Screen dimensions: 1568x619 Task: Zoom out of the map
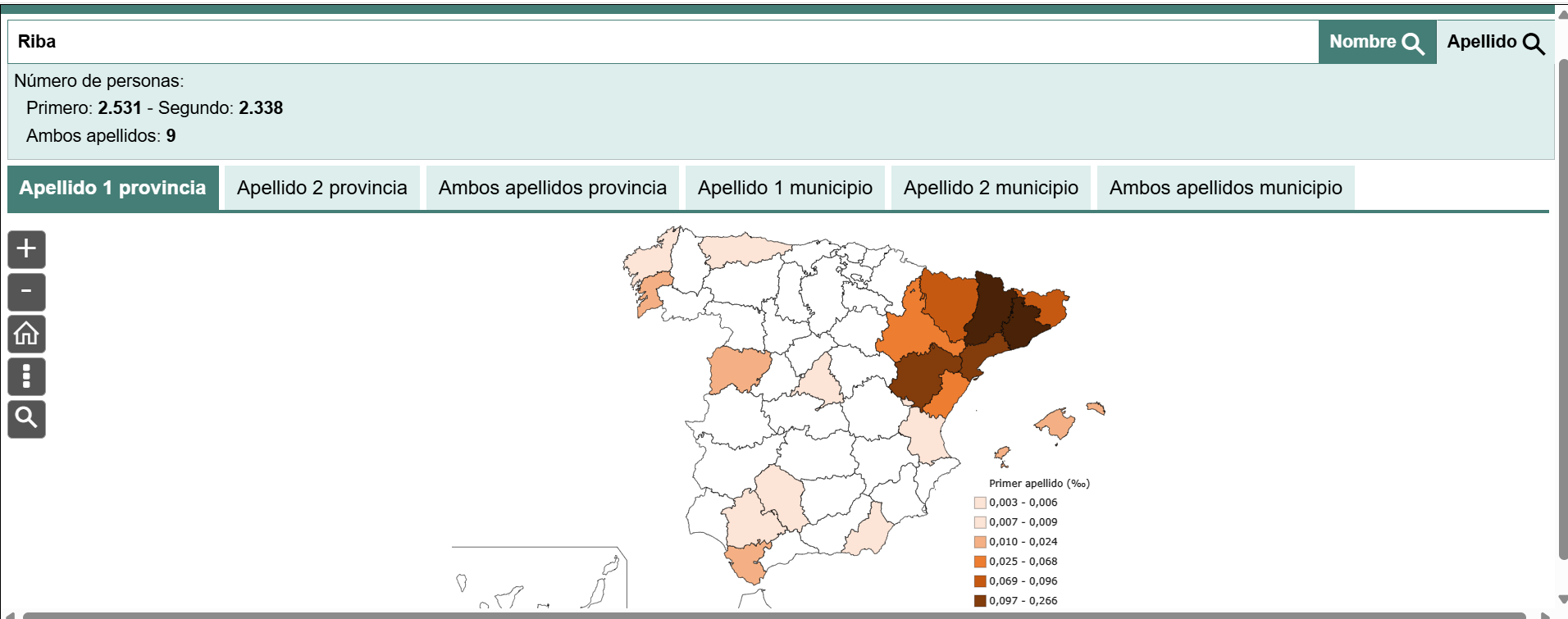click(x=26, y=292)
